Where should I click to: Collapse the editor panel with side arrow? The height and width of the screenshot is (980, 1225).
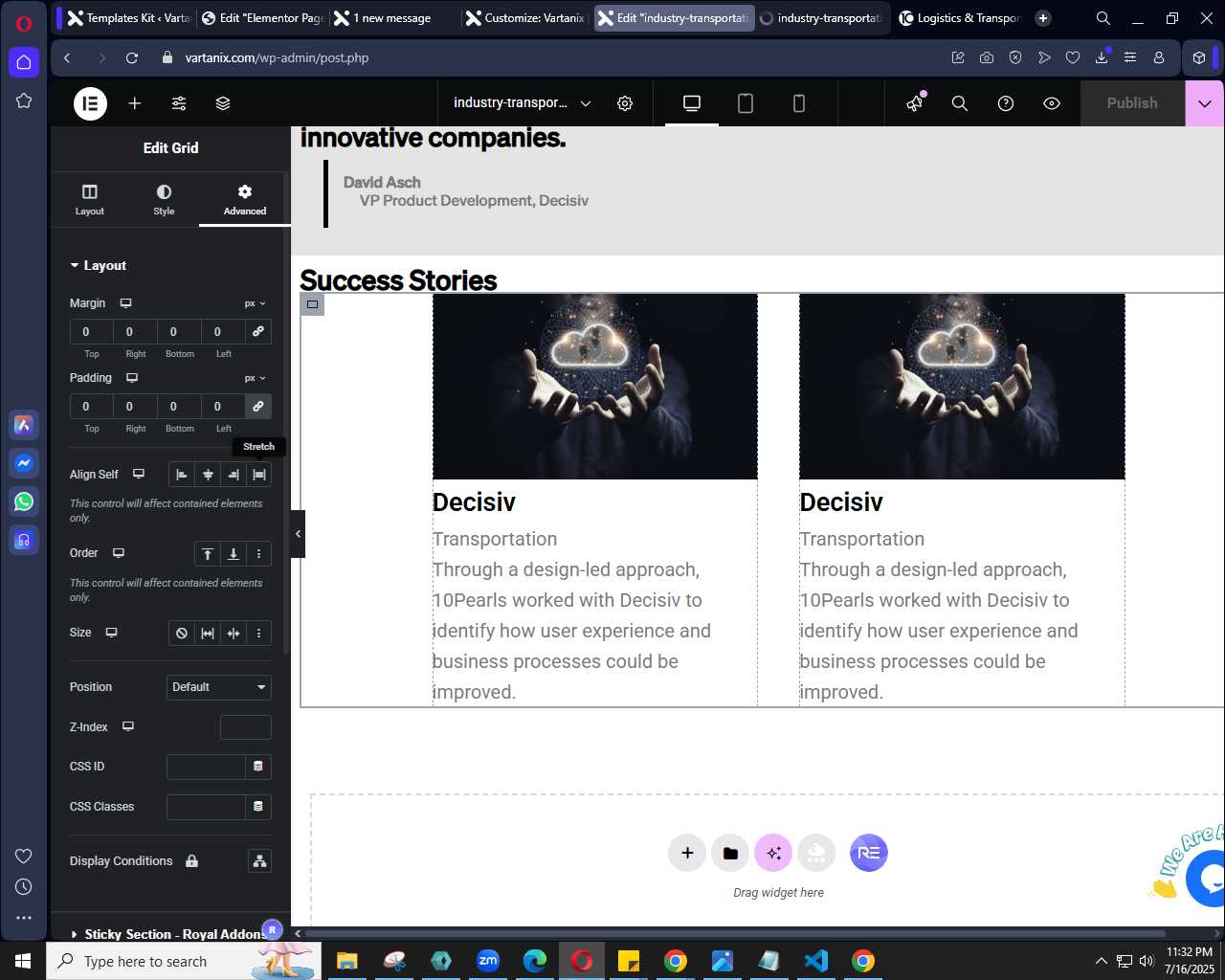pos(298,534)
